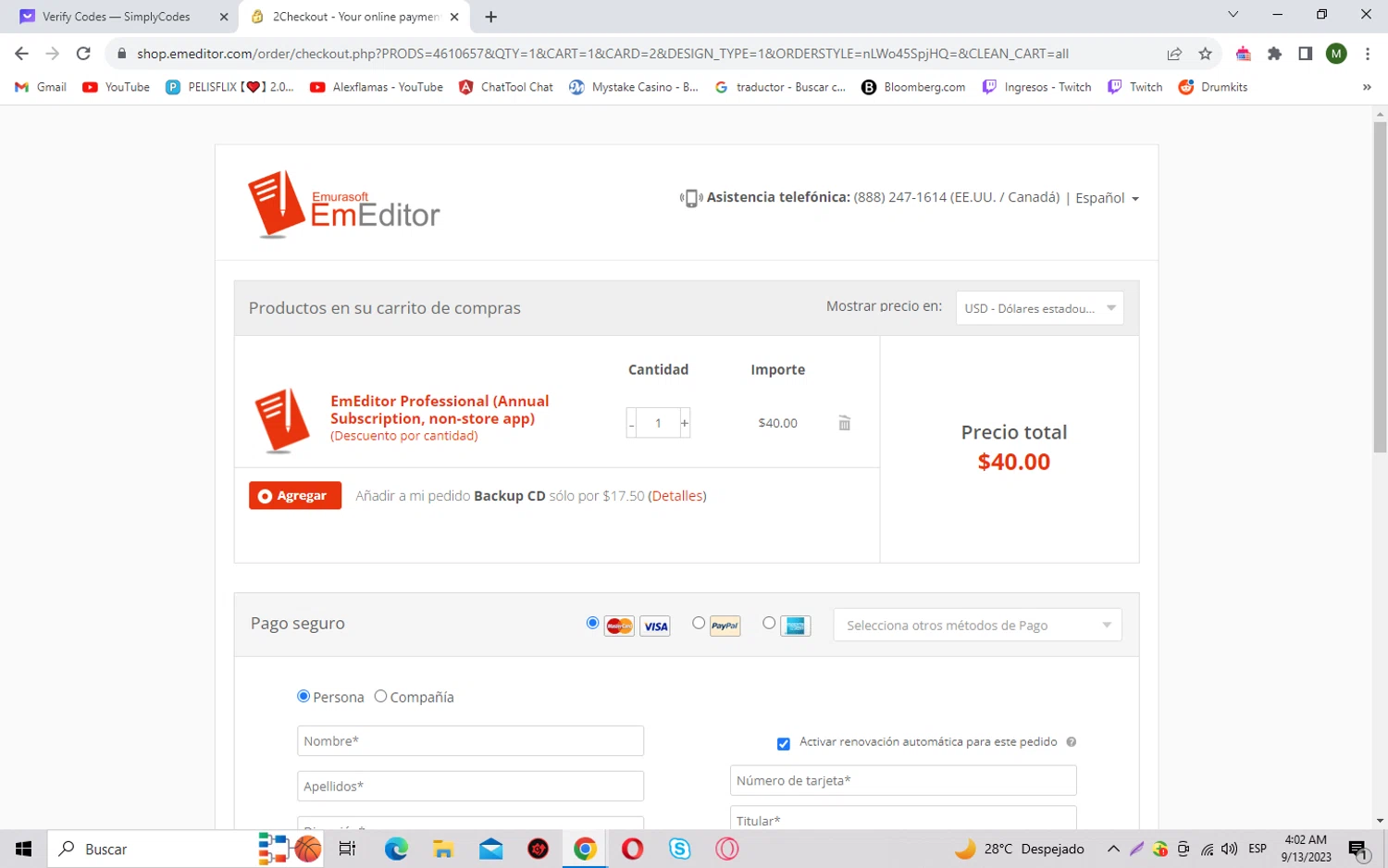Image resolution: width=1388 pixels, height=868 pixels.
Task: Click the Número de tarjeta field
Action: (x=903, y=781)
